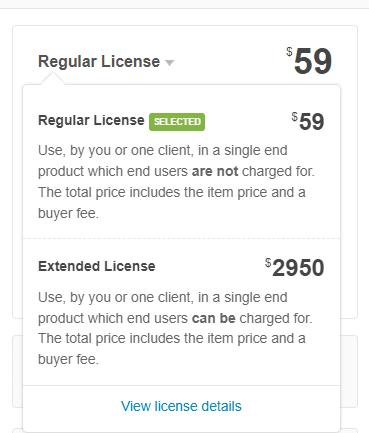Click the popup pointer triangle below the heading
The height and width of the screenshot is (433, 369).
(x=53, y=79)
